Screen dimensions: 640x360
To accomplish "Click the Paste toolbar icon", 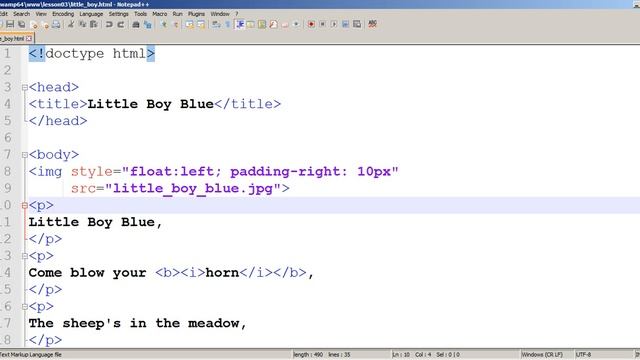I will 94,24.
